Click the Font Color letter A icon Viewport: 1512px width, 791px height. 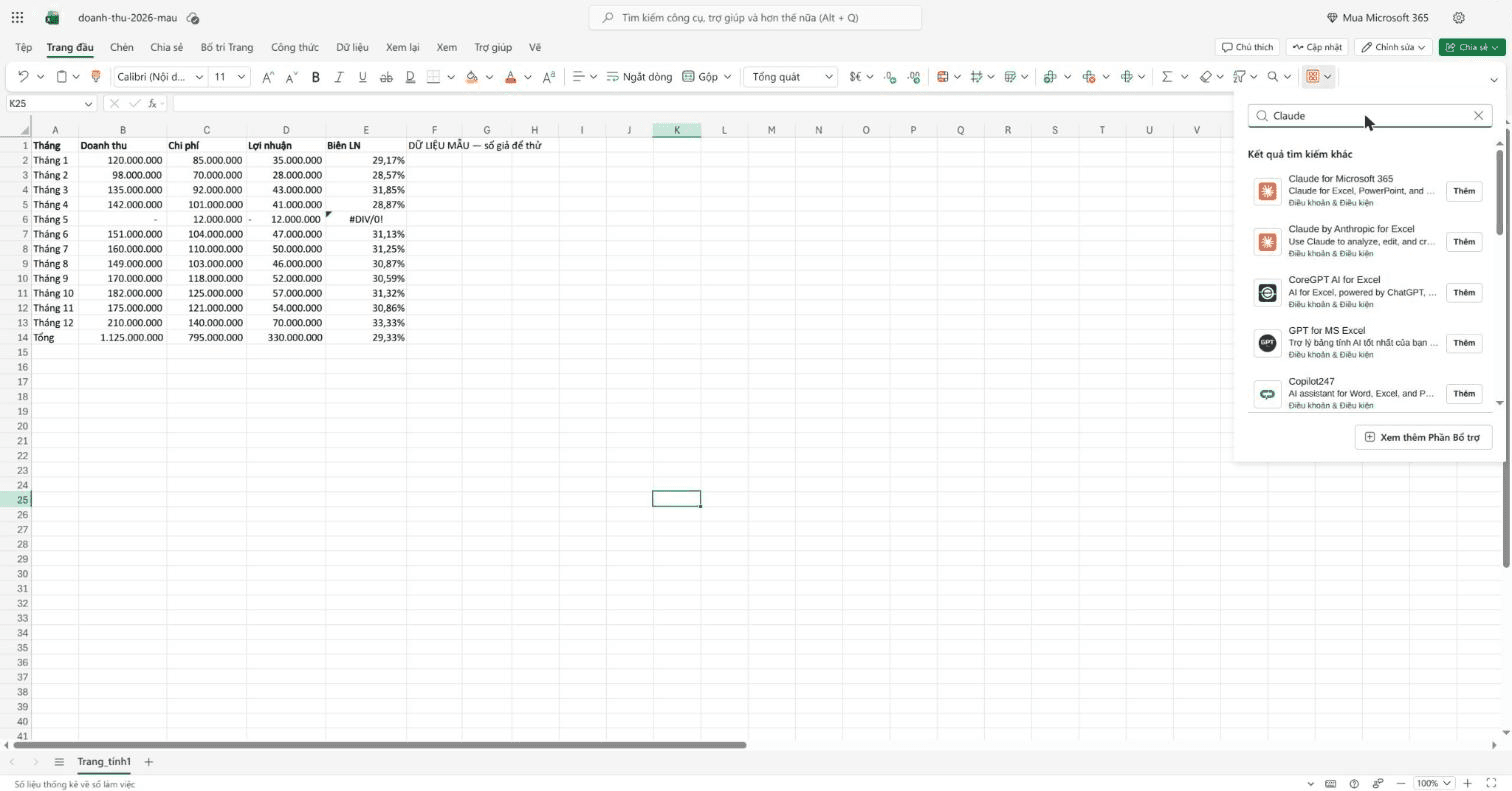(510, 77)
